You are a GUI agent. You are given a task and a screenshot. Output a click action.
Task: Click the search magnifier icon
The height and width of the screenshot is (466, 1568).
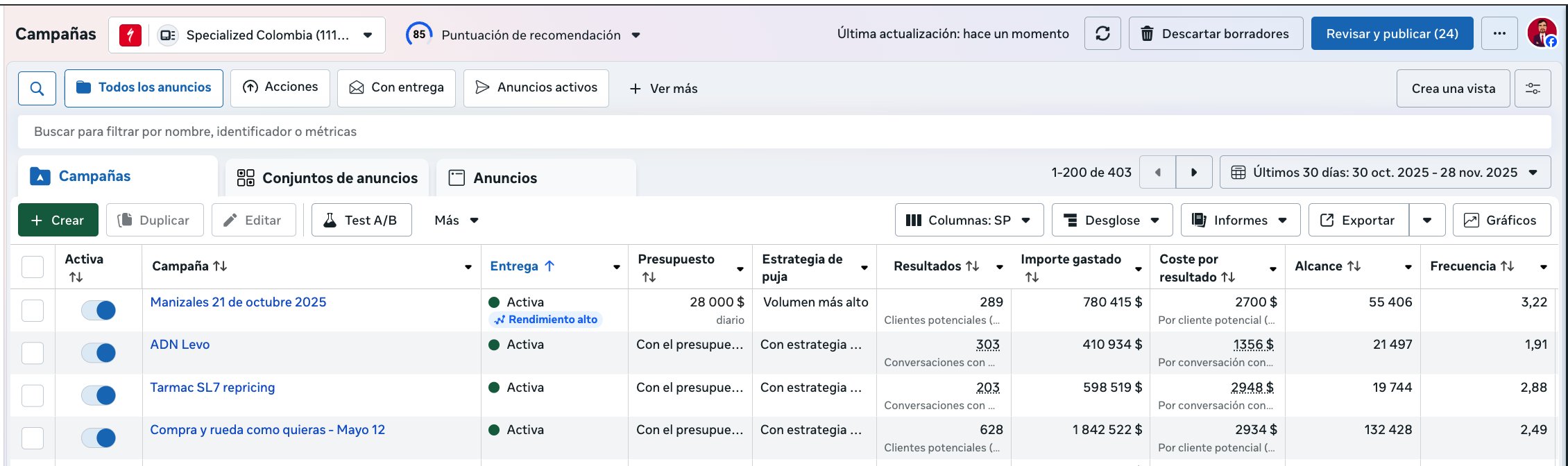point(37,89)
